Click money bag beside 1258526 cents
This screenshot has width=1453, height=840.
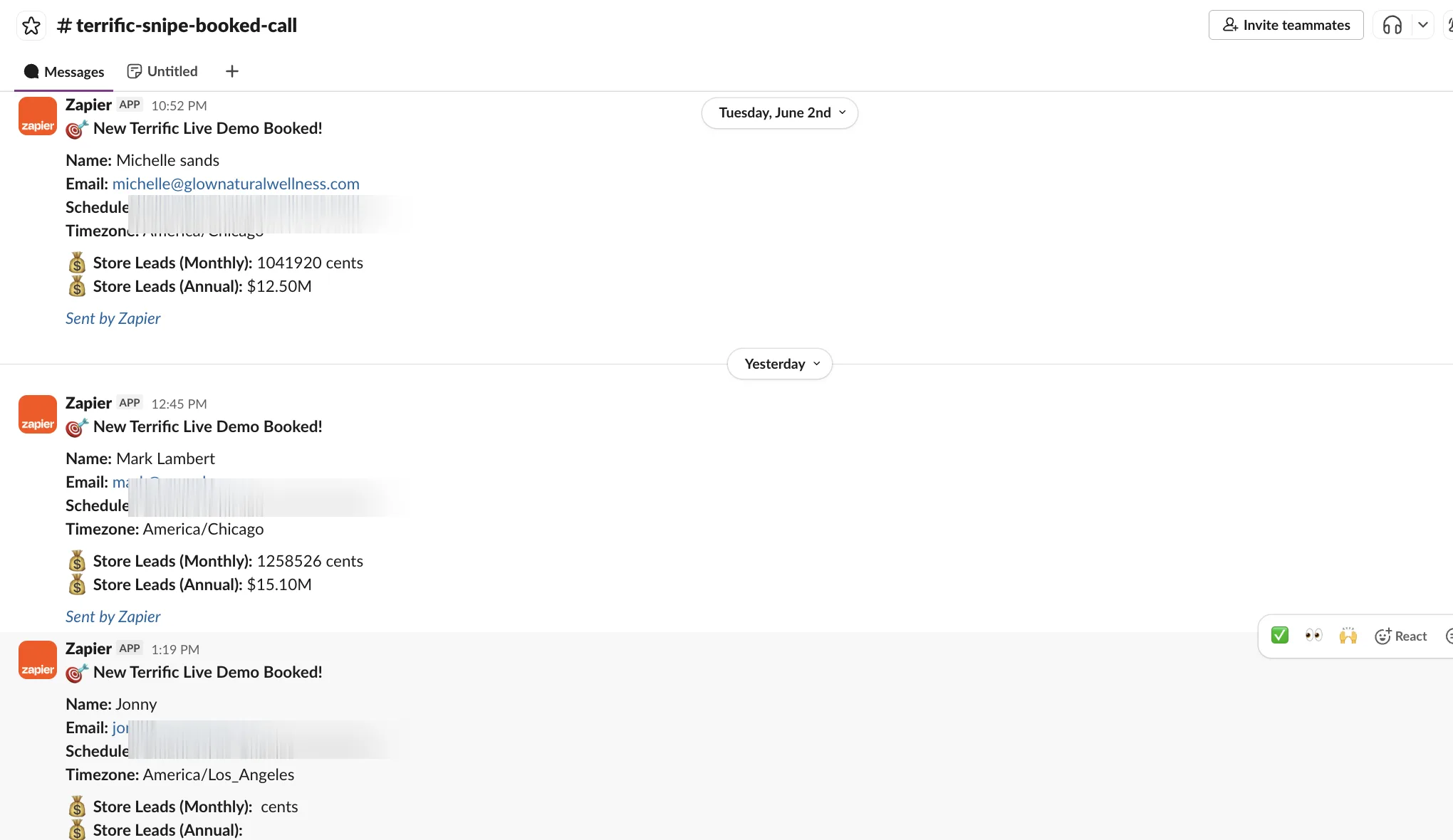(x=77, y=561)
